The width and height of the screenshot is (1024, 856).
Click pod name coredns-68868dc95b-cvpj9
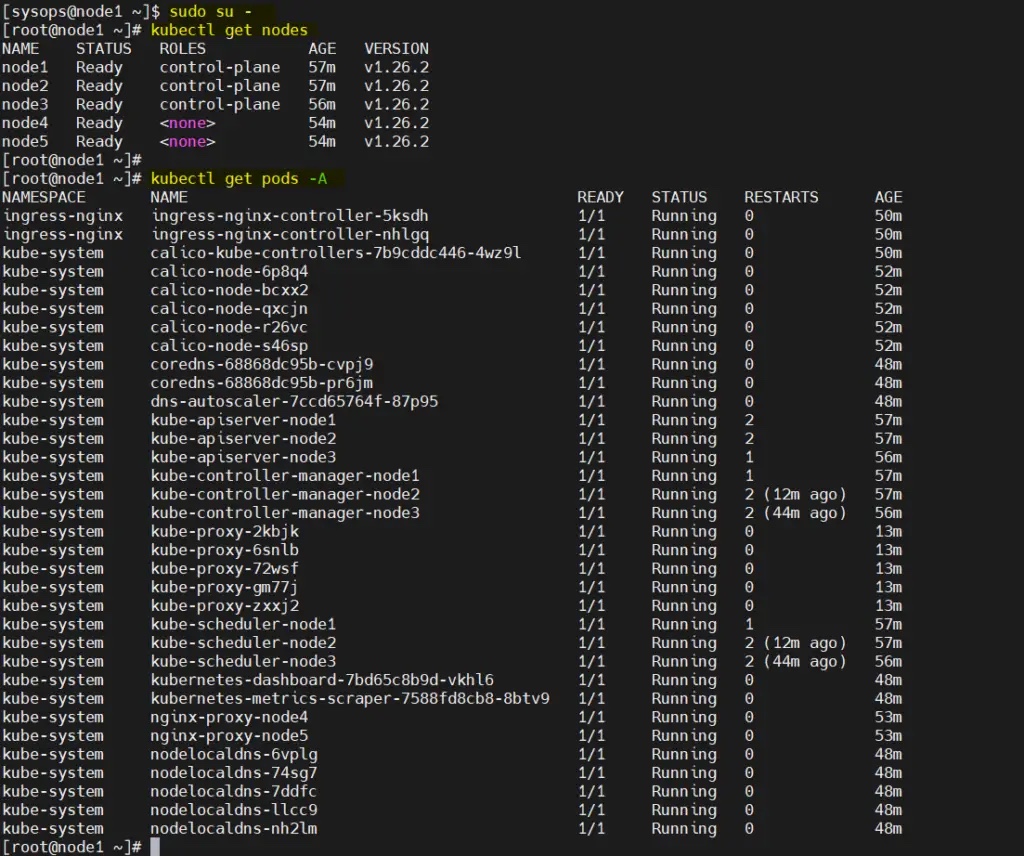(x=261, y=364)
